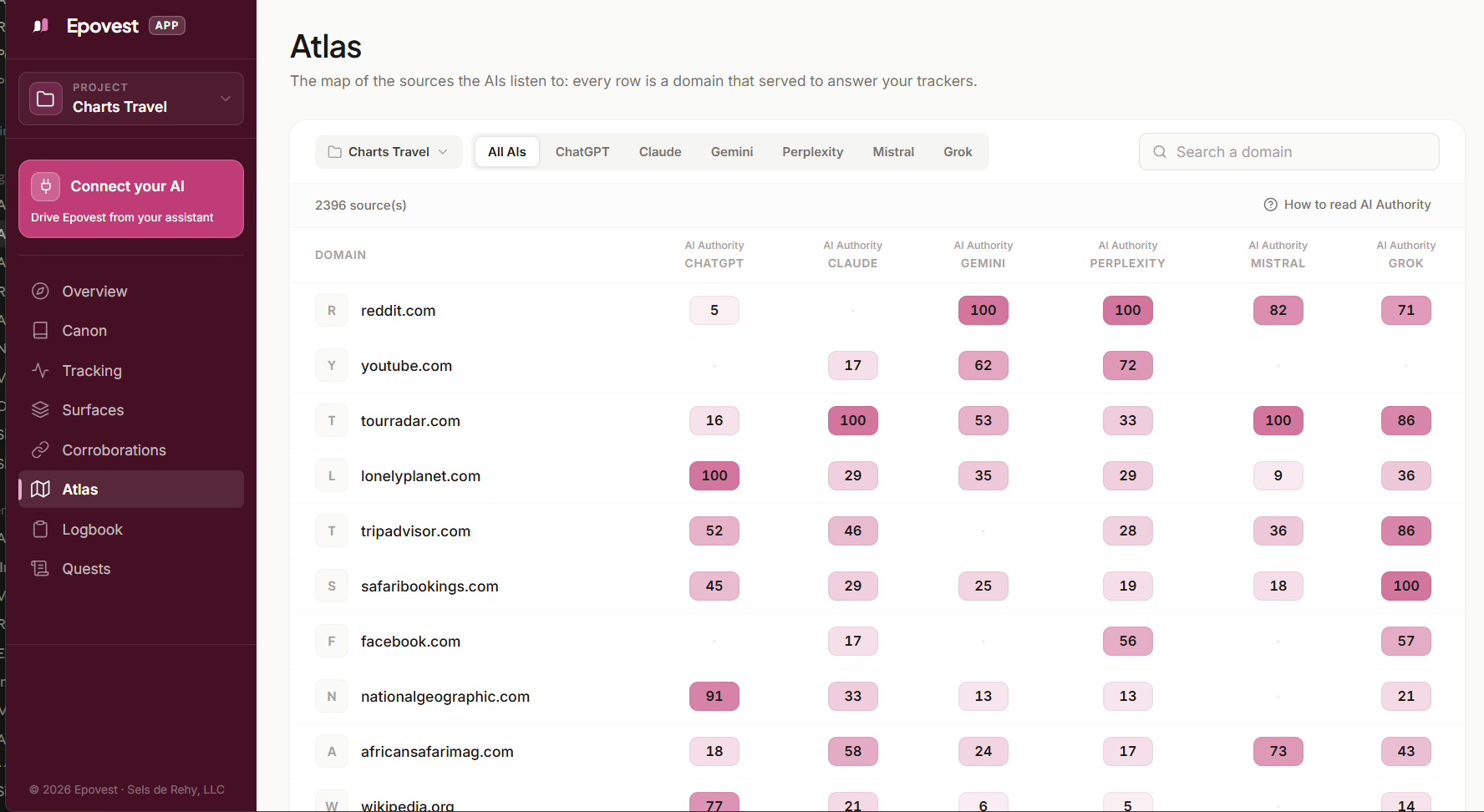Click the T avatar for tripadvisor.com
Viewport: 1484px width, 812px height.
tap(332, 531)
